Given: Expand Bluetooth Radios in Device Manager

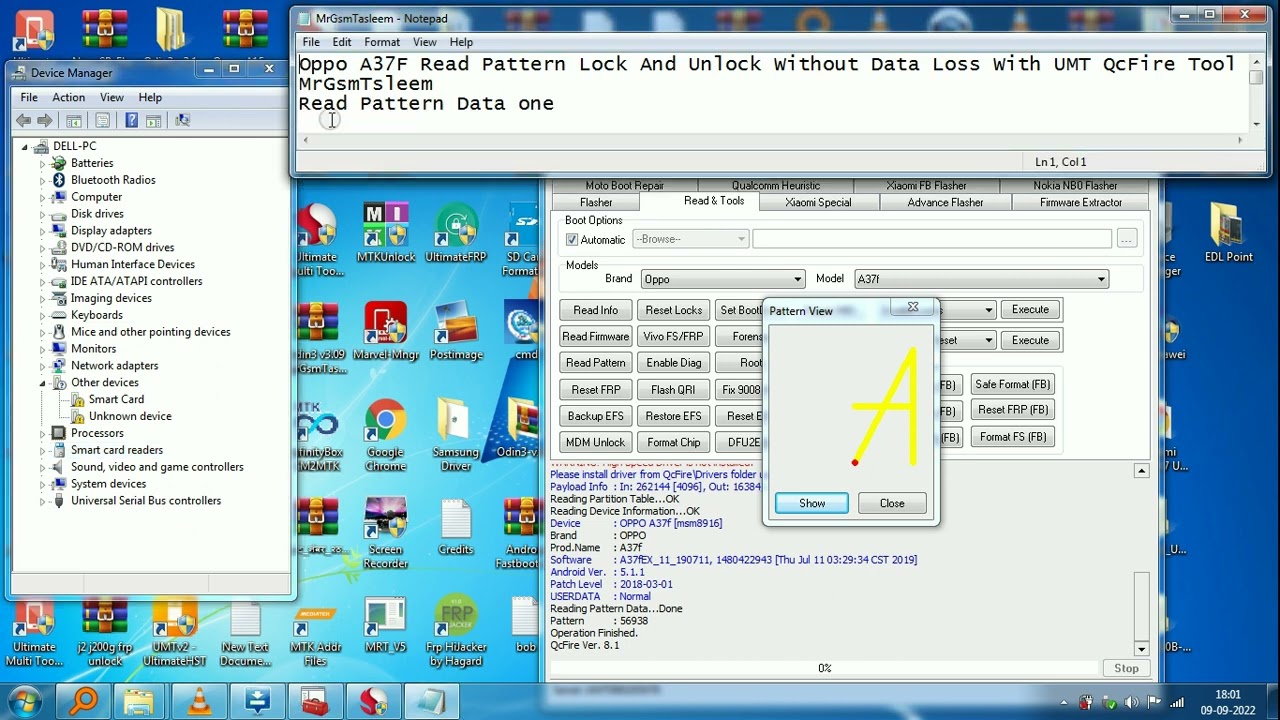Looking at the screenshot, I should tap(43, 180).
